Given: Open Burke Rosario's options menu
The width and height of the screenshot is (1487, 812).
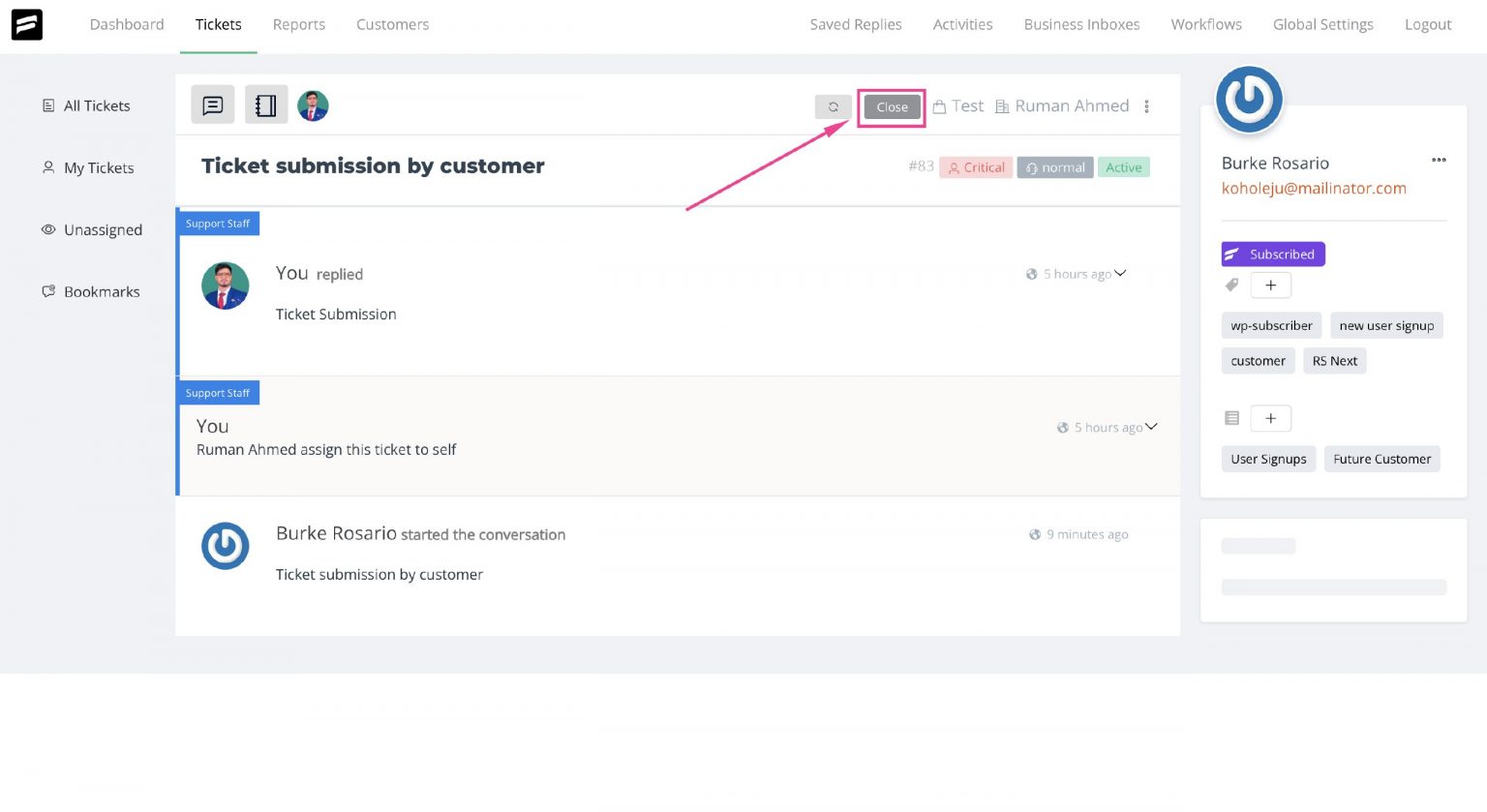Looking at the screenshot, I should pyautogui.click(x=1439, y=160).
